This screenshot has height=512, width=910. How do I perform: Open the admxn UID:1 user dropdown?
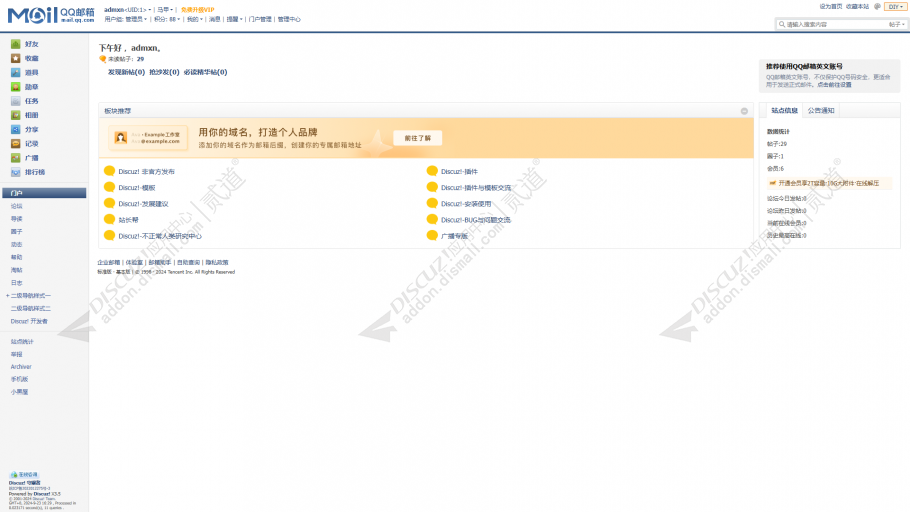coord(128,10)
